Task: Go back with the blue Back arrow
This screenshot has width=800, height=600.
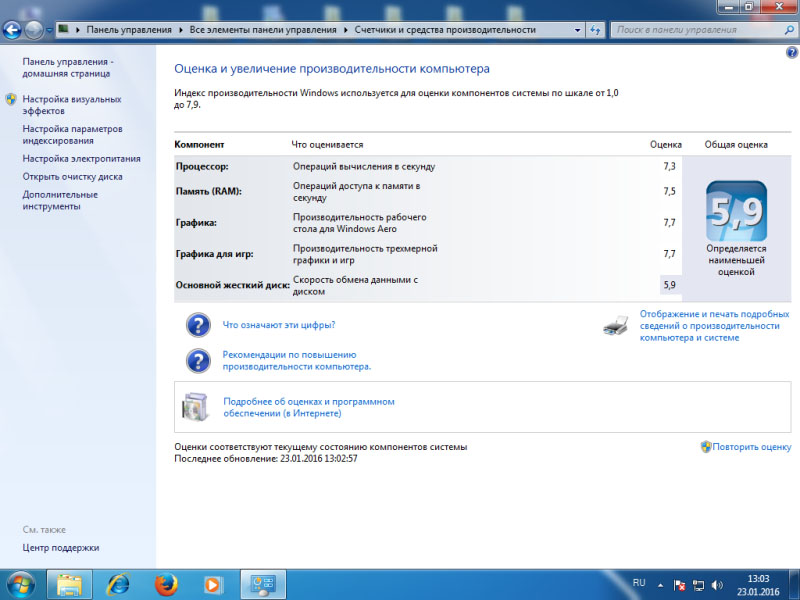Action: click(x=12, y=30)
